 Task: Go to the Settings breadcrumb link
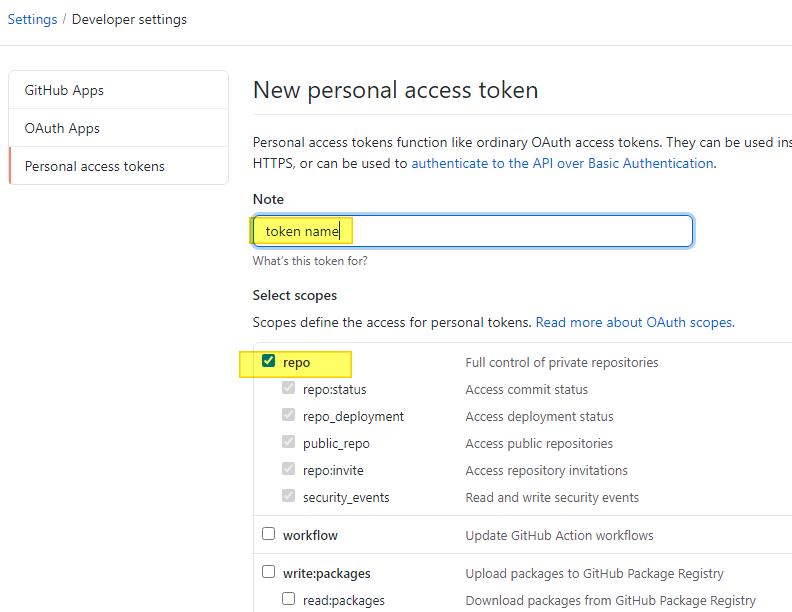(32, 19)
